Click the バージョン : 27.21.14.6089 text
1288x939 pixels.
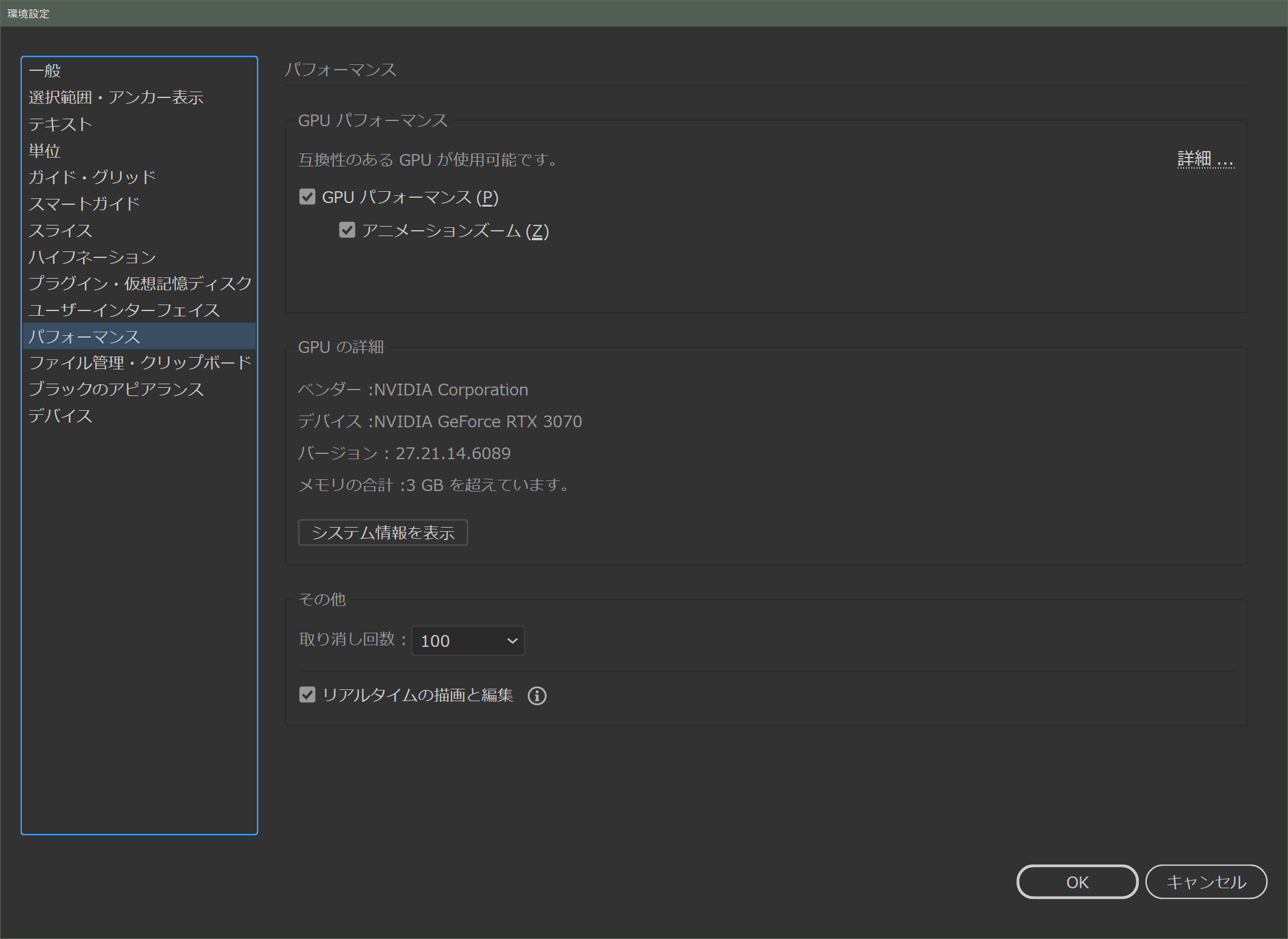click(404, 453)
